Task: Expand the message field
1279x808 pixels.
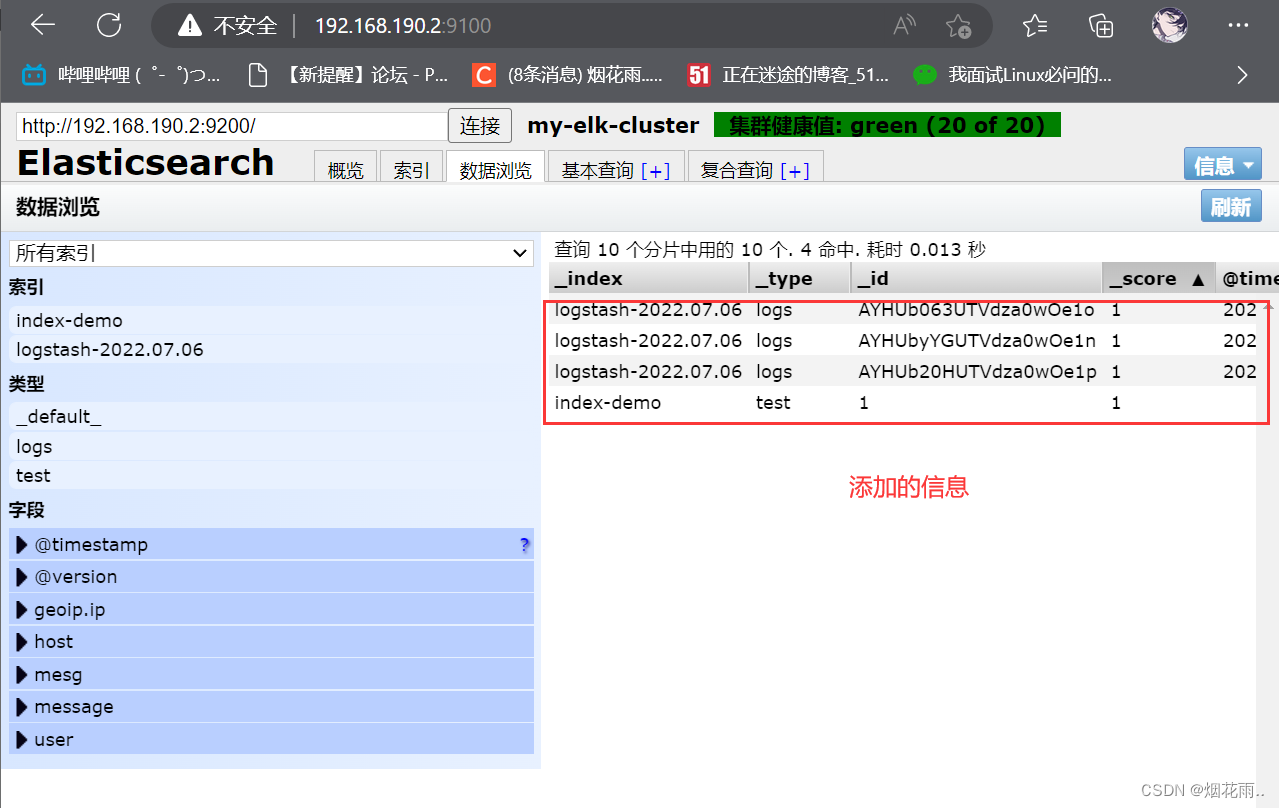Action: point(271,707)
